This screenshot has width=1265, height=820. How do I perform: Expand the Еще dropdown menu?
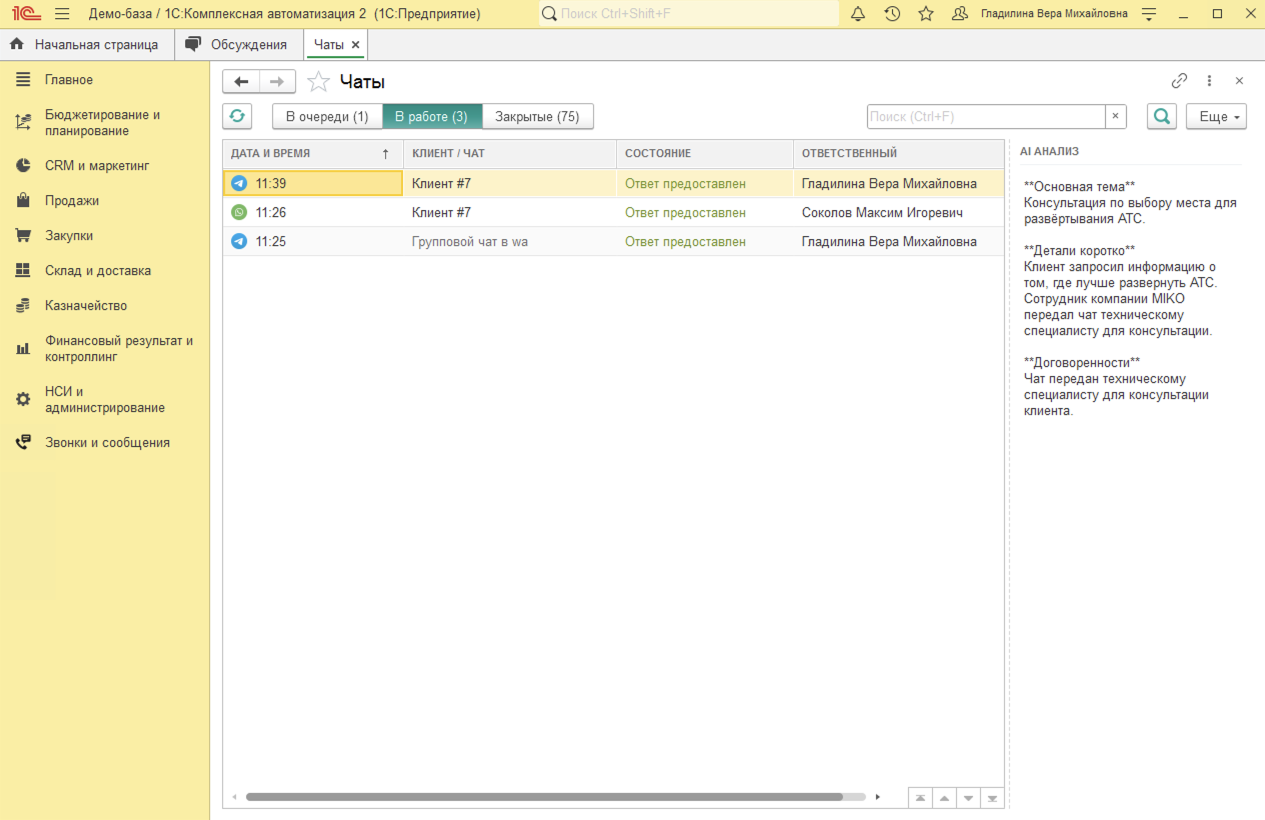click(1216, 116)
